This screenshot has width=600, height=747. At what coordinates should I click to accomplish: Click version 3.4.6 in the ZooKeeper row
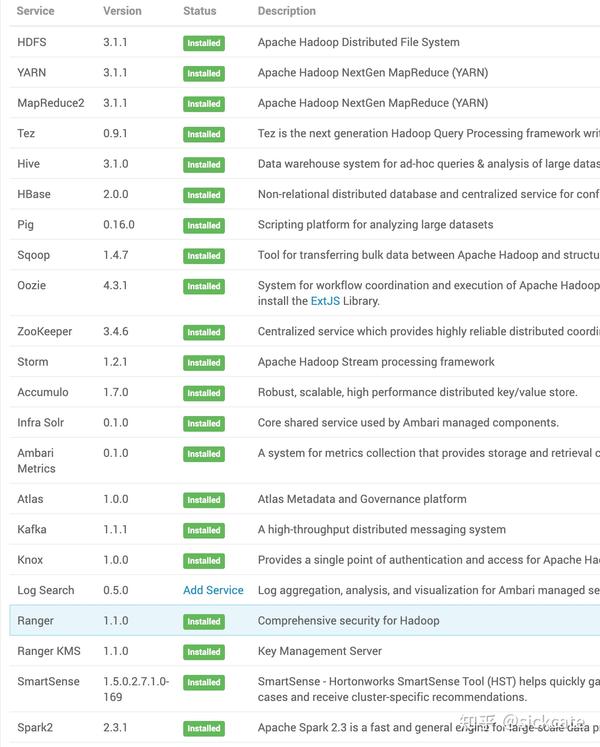point(116,332)
